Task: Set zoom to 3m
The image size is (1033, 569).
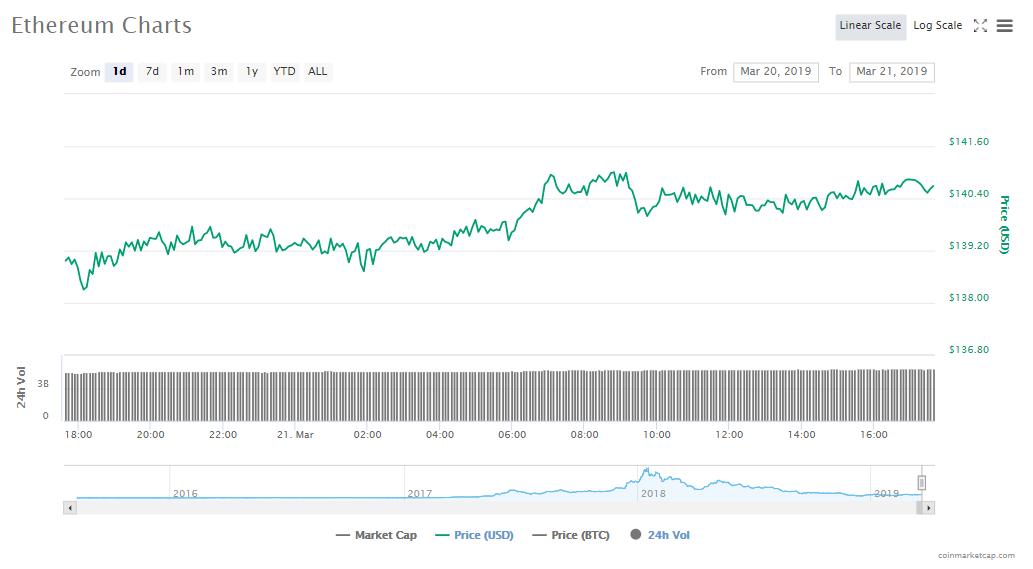Action: (x=218, y=72)
